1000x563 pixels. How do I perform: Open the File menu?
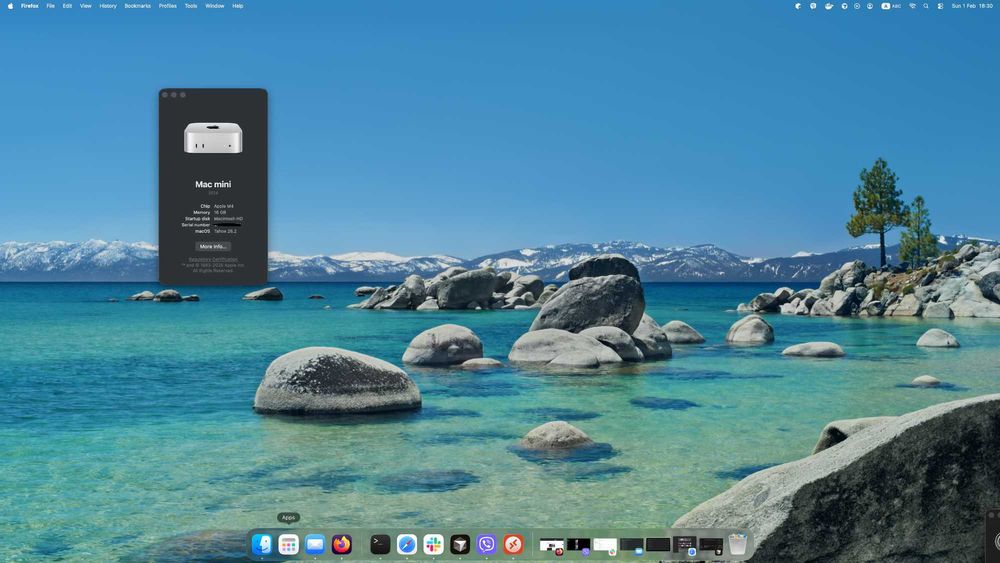pyautogui.click(x=50, y=6)
